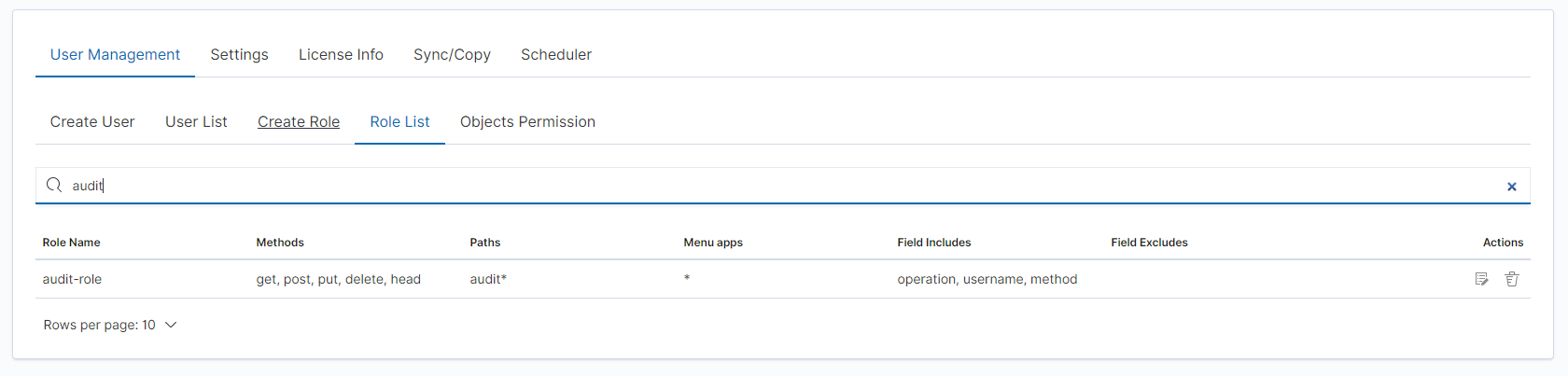Select the audit-role row name

[x=72, y=279]
